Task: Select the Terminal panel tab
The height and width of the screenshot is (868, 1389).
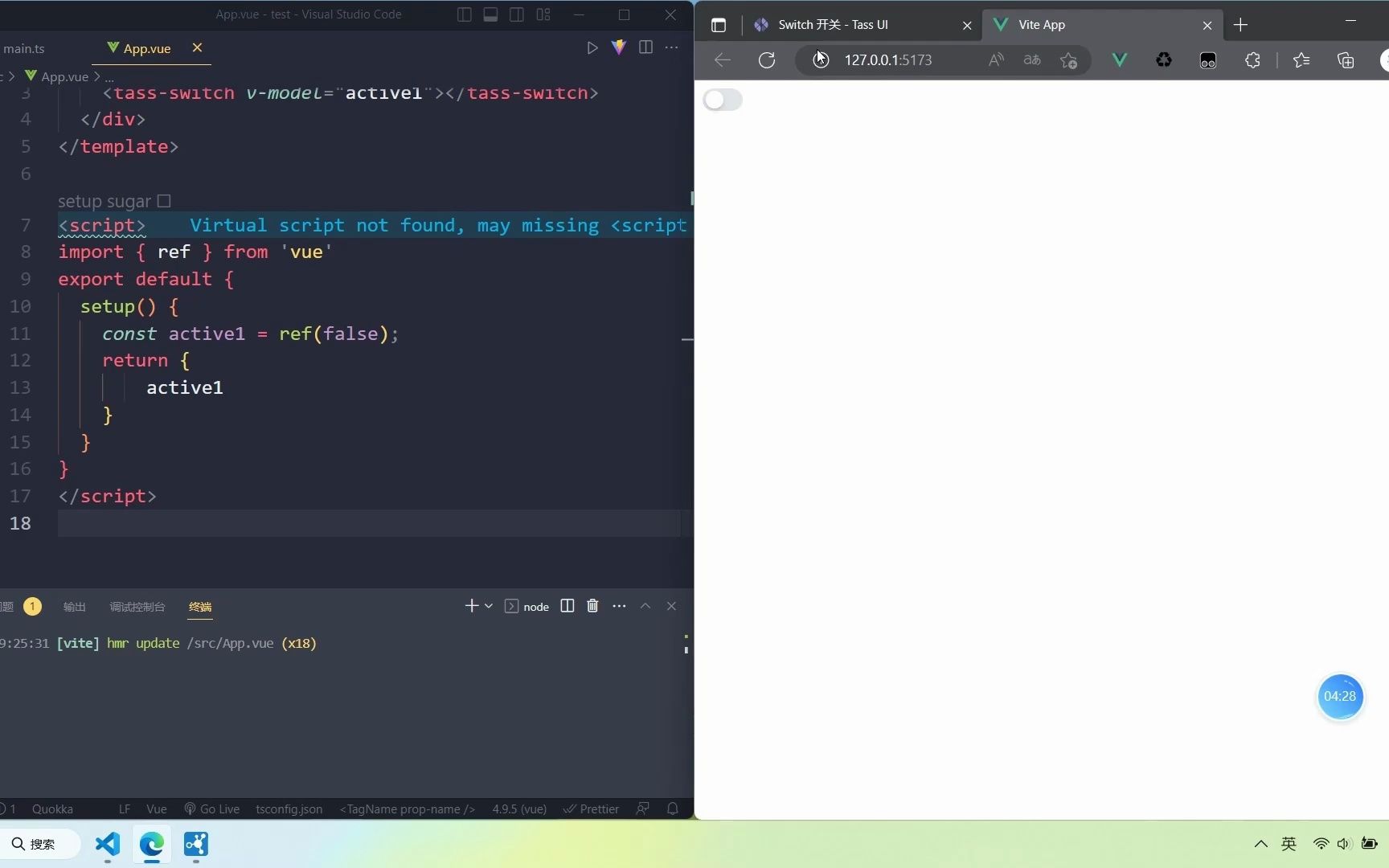Action: point(200,607)
